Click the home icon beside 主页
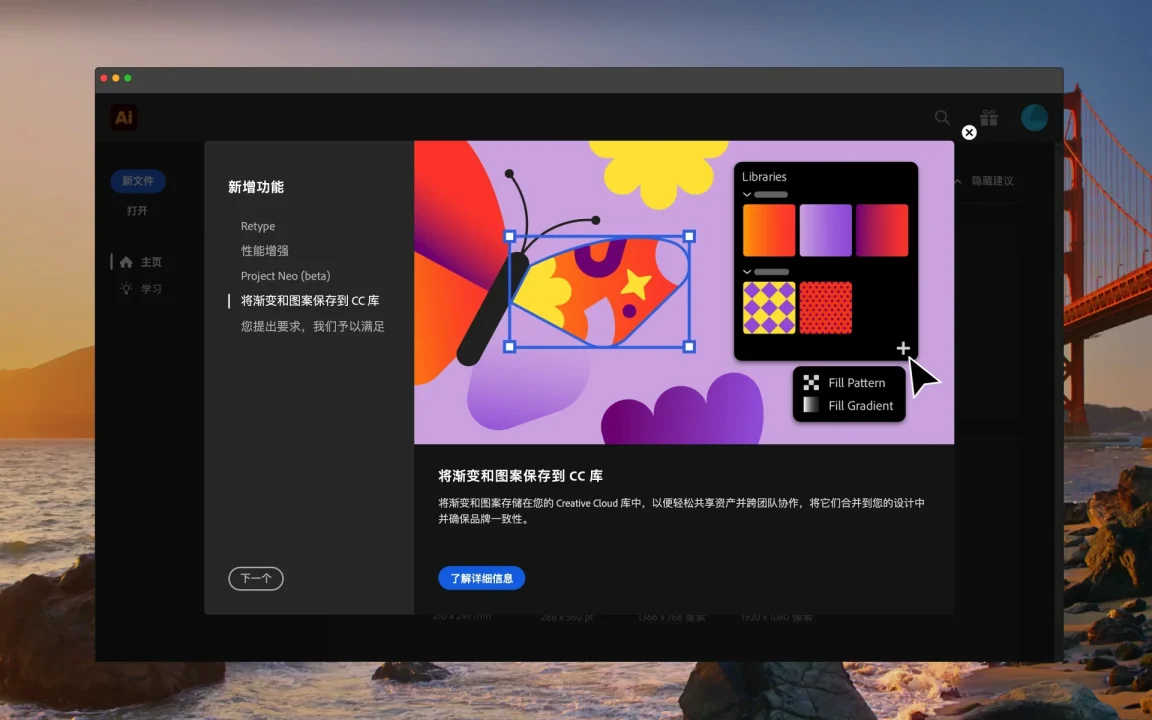This screenshot has width=1152, height=720. click(x=126, y=262)
